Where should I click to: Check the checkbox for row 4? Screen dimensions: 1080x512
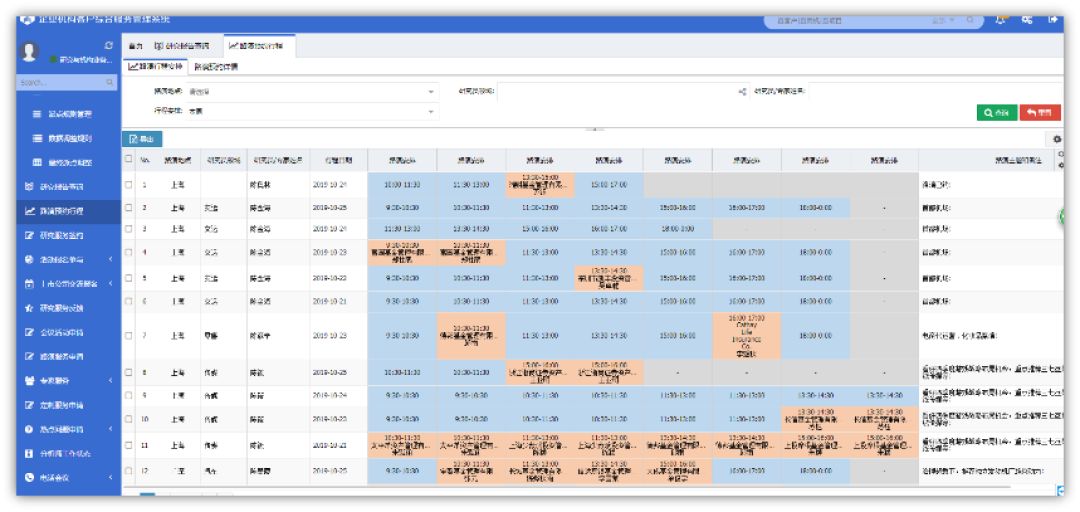coord(128,252)
